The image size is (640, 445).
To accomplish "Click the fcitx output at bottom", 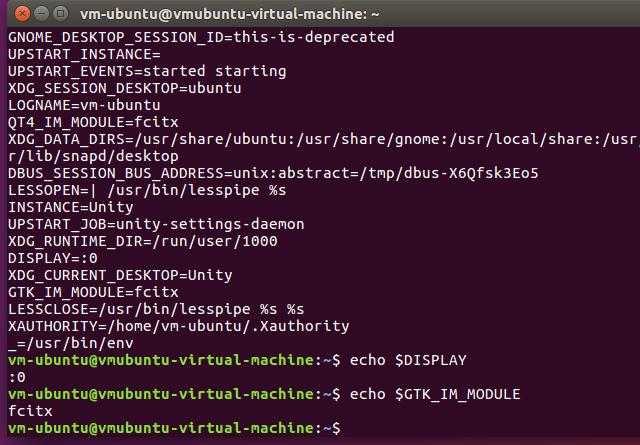I will [x=31, y=411].
